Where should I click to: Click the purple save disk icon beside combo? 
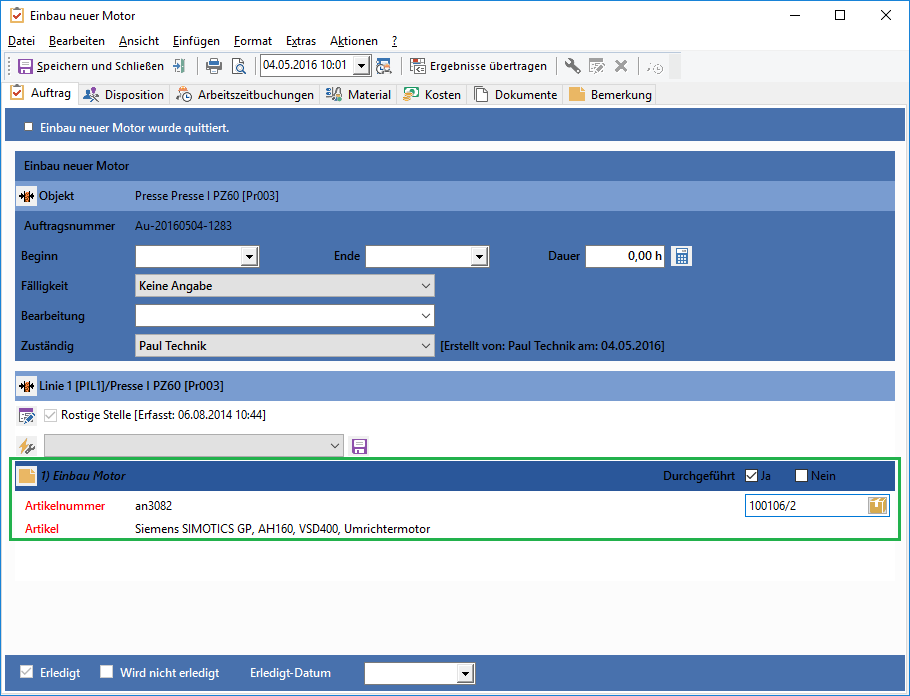[x=359, y=446]
